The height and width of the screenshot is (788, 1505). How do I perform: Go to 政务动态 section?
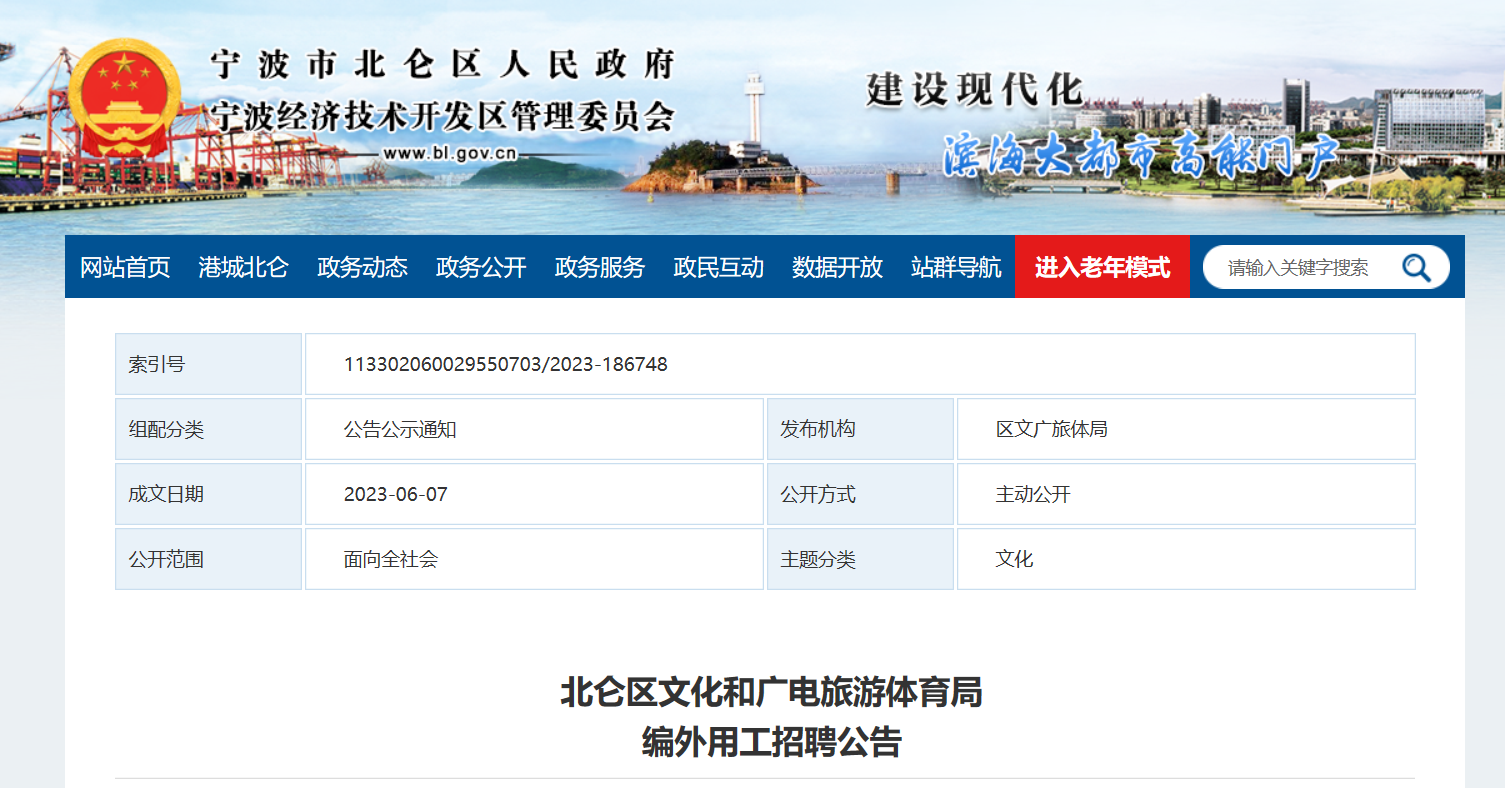362,267
